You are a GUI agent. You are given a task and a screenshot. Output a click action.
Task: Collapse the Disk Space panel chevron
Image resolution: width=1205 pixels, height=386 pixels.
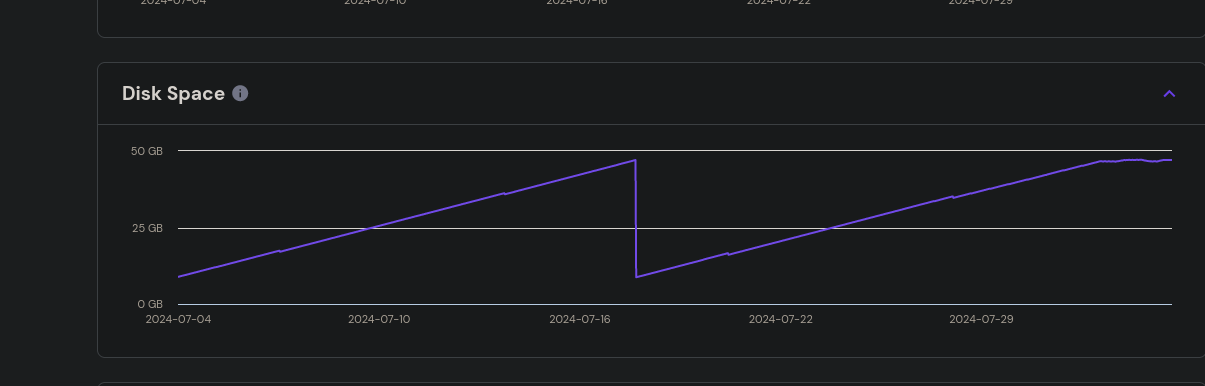tap(1169, 94)
